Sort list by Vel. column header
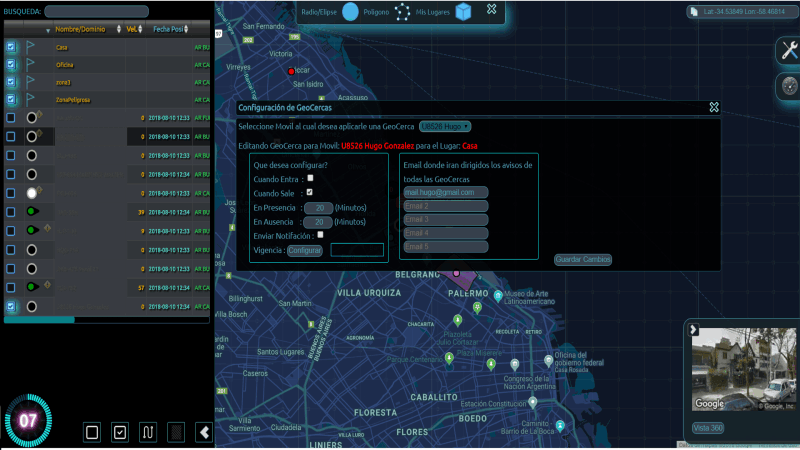 pyautogui.click(x=132, y=29)
